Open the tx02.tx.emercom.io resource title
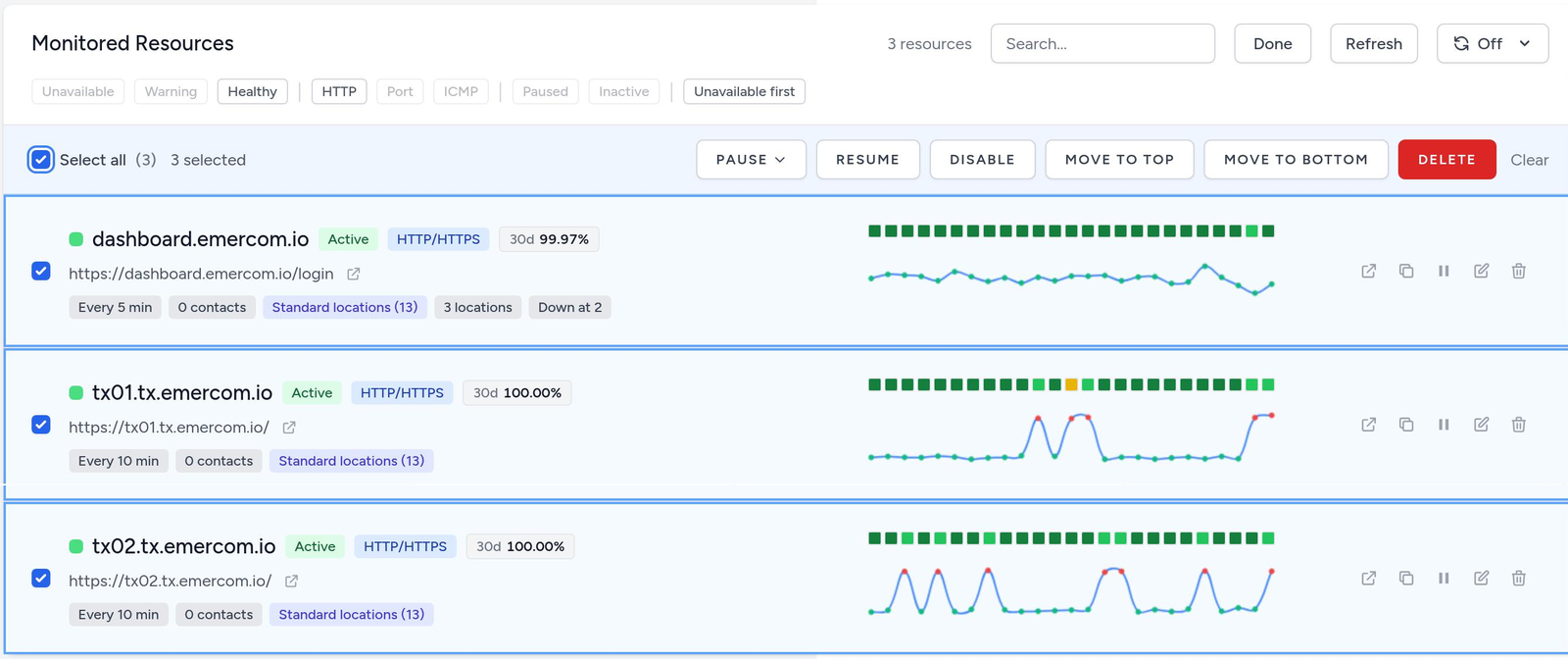Viewport: 1568px width, 659px height. click(184, 547)
